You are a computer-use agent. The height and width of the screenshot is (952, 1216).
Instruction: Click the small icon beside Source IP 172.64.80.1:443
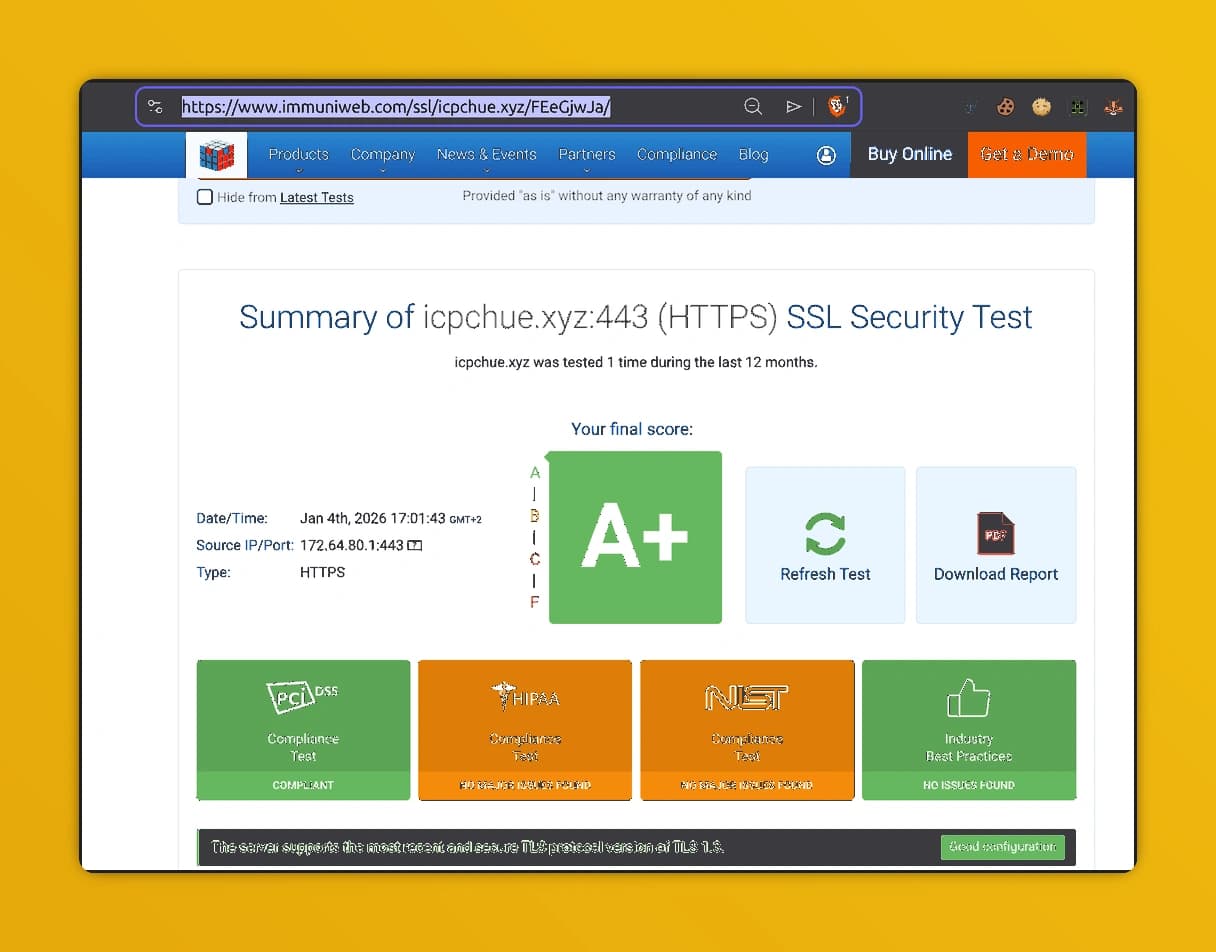(x=415, y=546)
